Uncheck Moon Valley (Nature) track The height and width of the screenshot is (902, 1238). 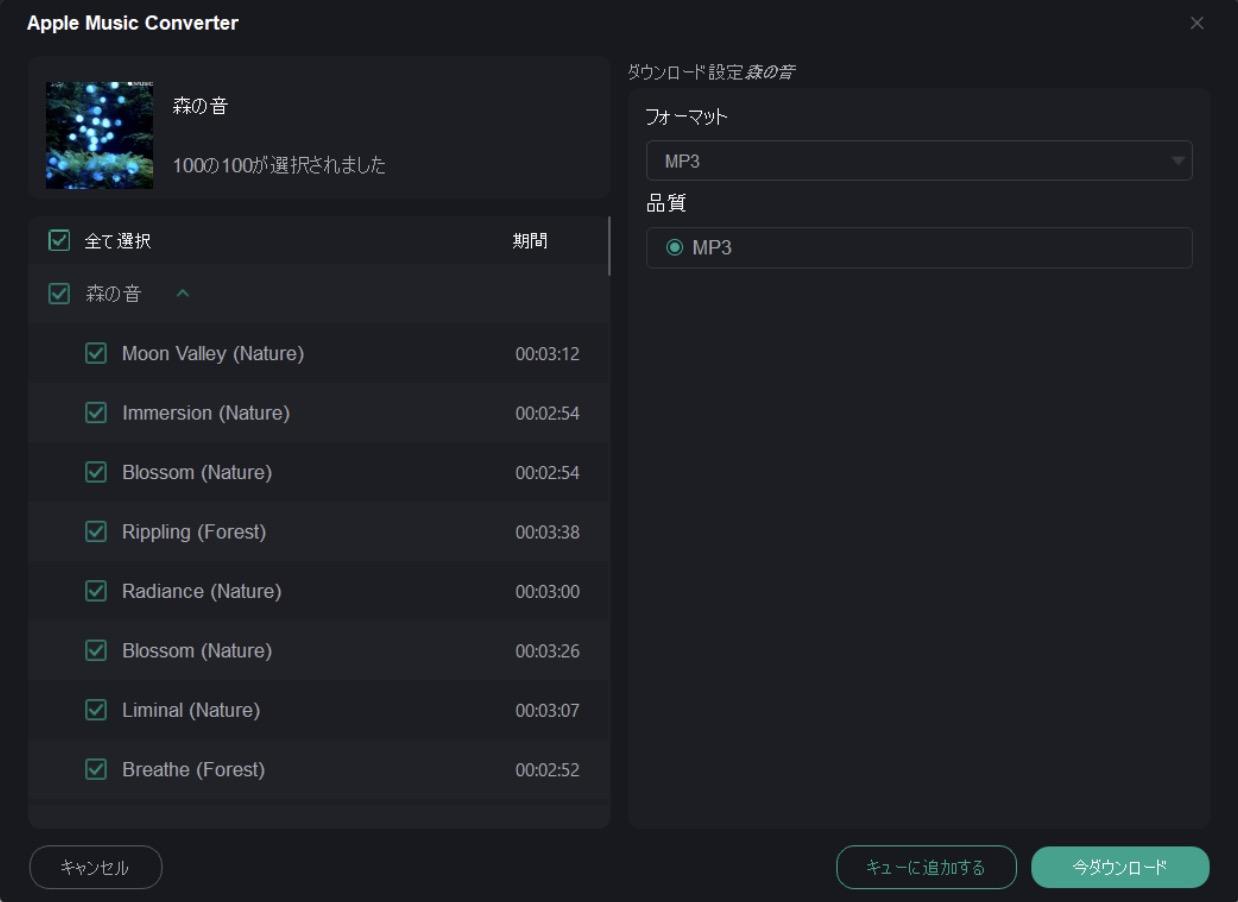[x=96, y=353]
